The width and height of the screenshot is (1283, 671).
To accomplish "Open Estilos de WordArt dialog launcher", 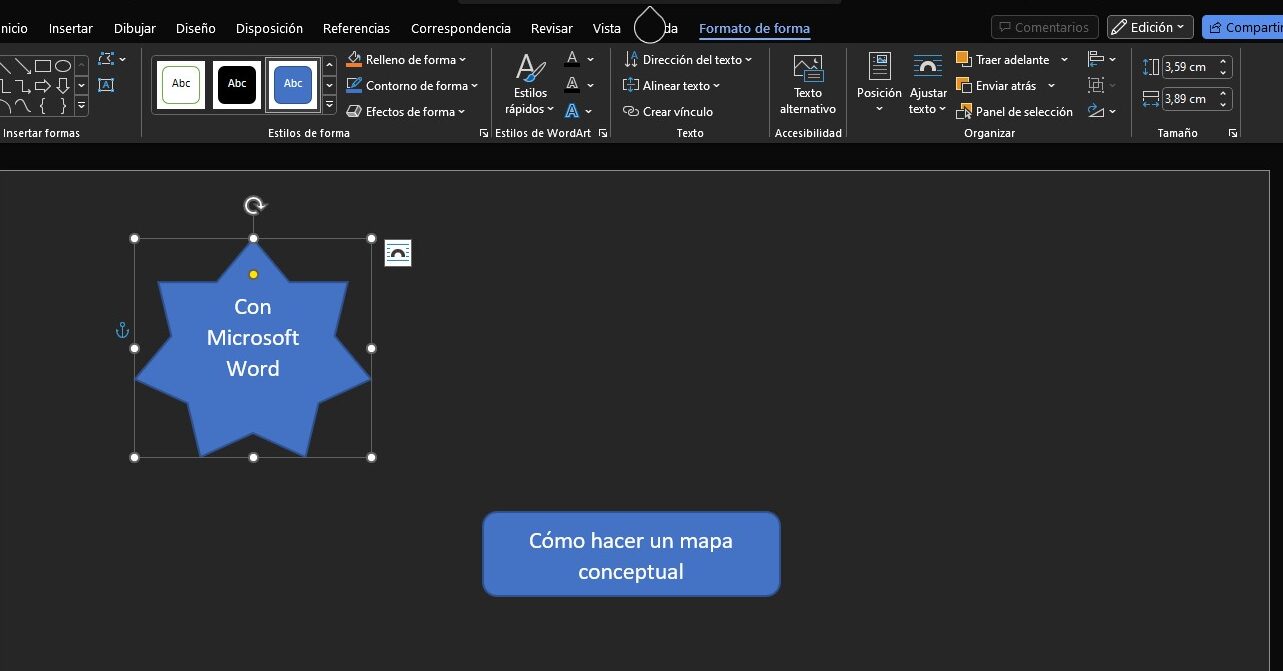I will (x=603, y=133).
